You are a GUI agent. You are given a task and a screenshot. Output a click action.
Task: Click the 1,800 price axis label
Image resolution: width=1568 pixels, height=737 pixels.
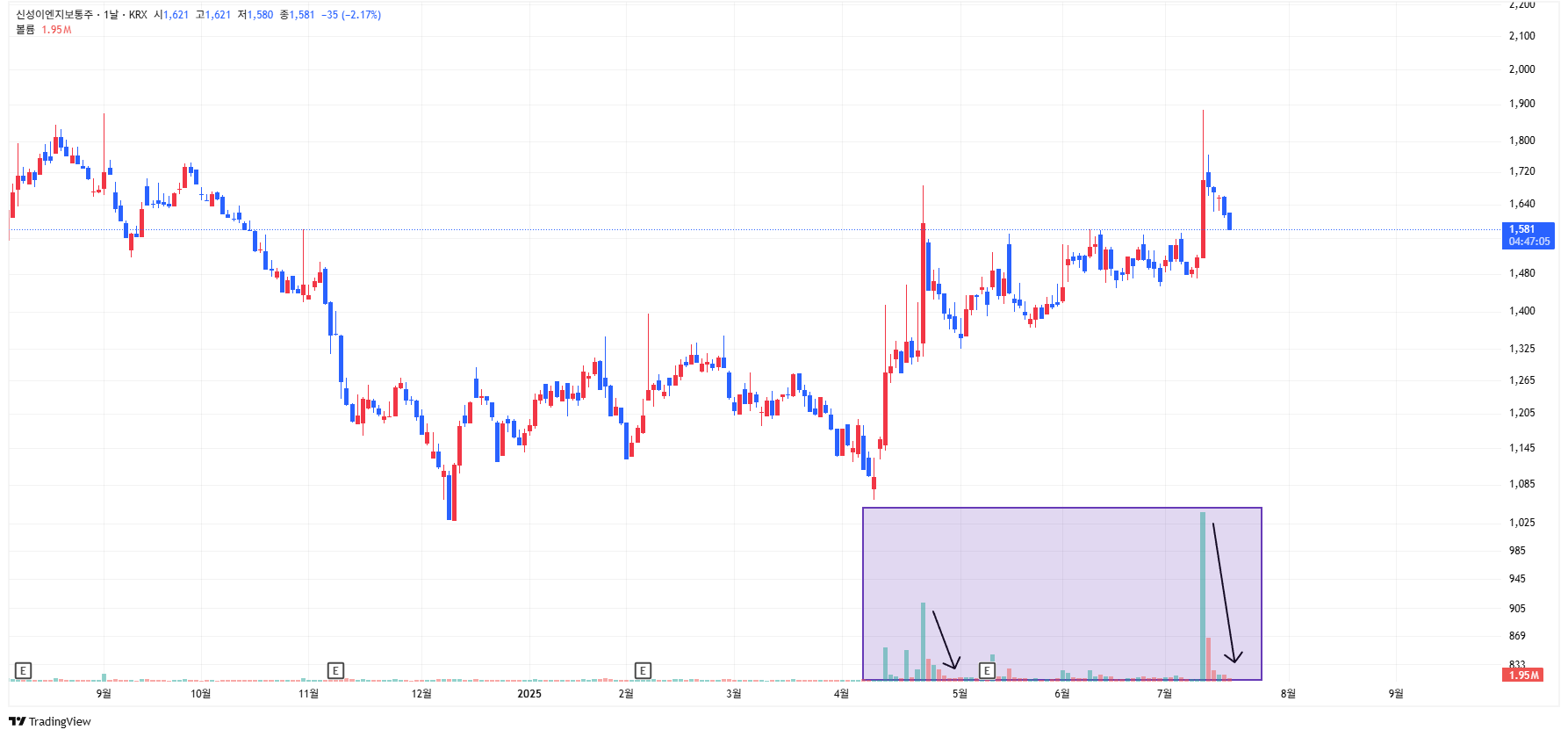click(1522, 141)
